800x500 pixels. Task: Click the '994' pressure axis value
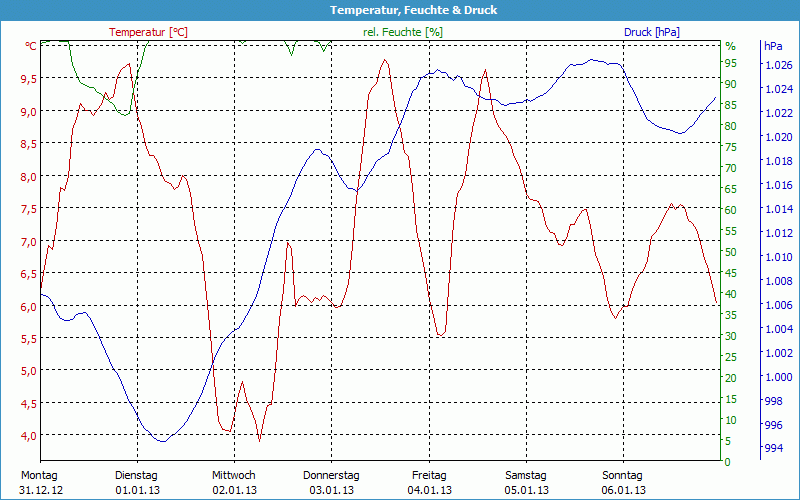point(772,448)
